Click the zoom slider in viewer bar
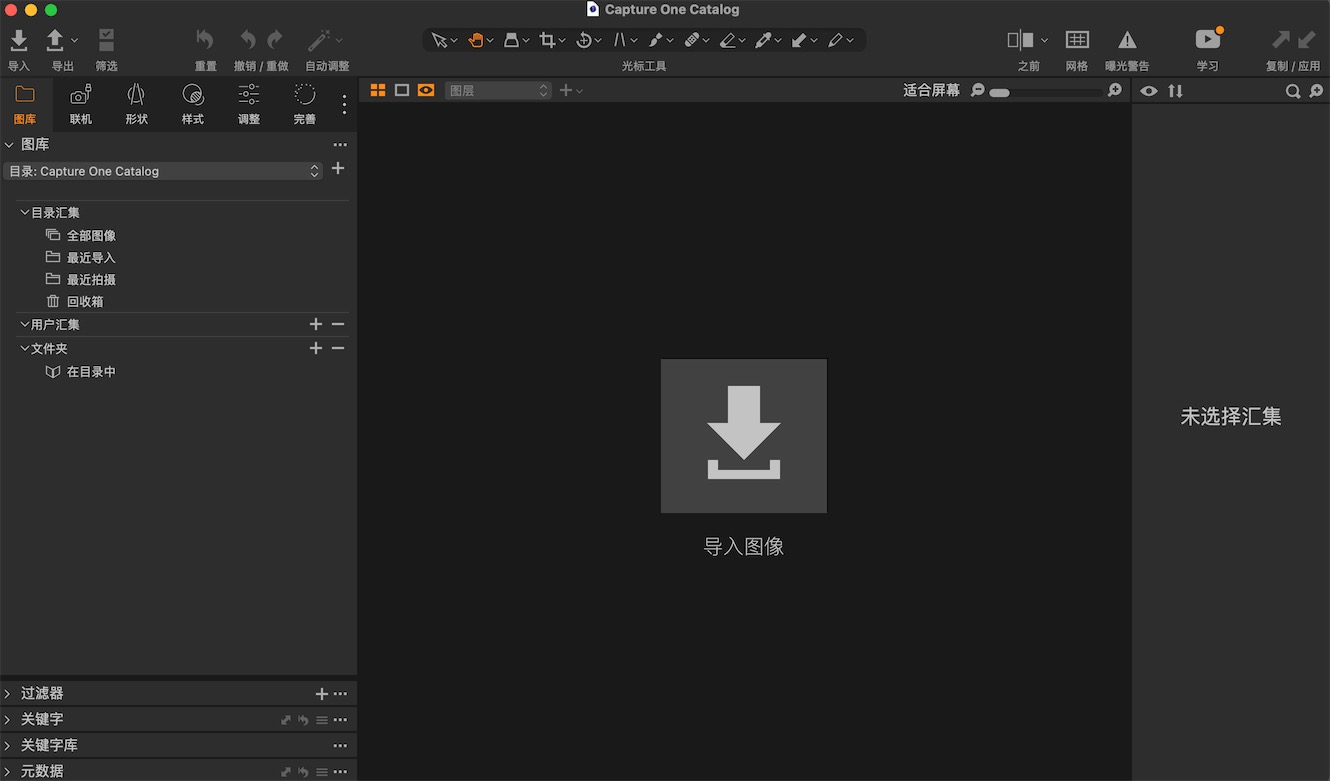 point(1045,92)
